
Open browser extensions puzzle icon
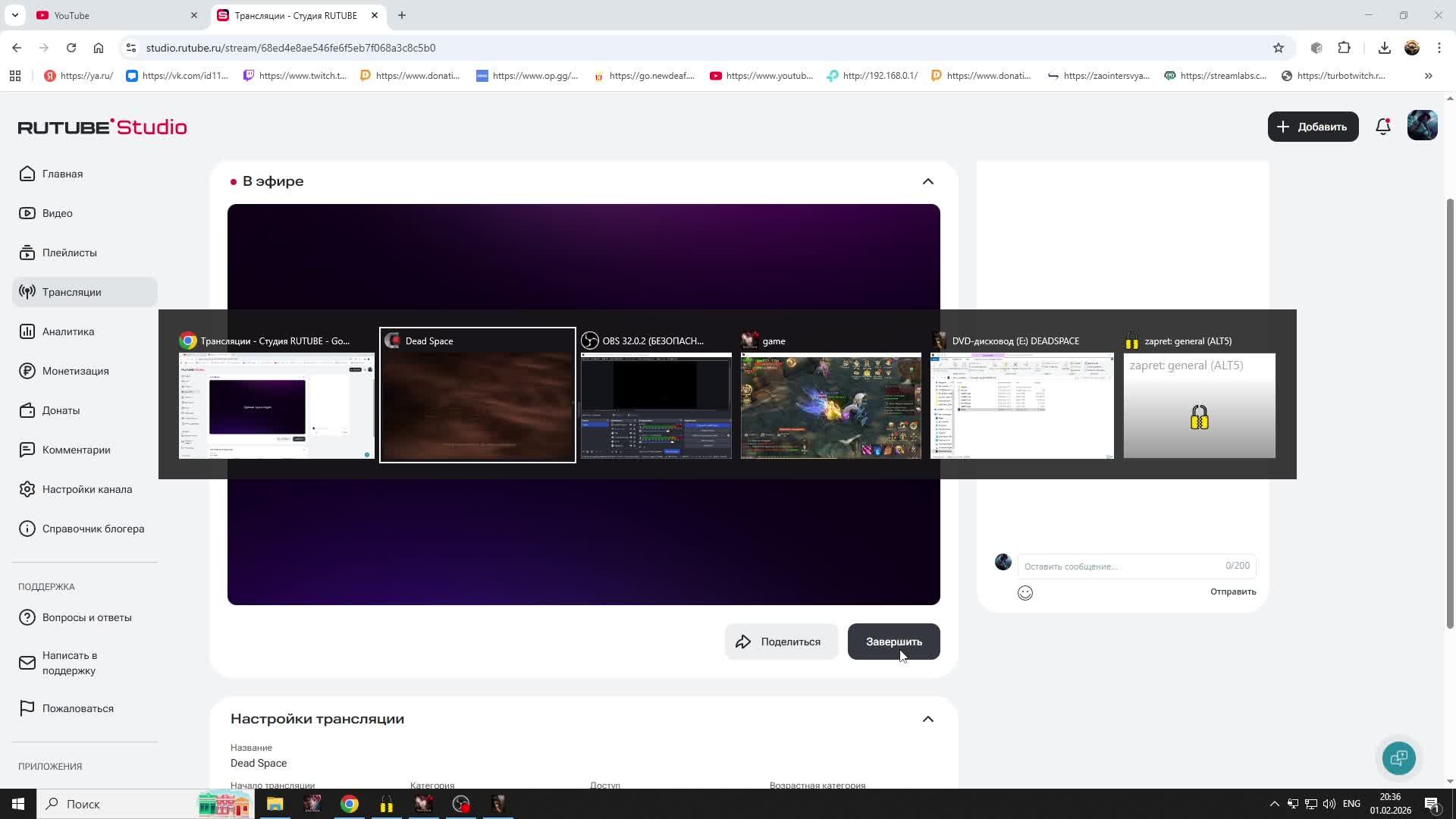[x=1344, y=48]
